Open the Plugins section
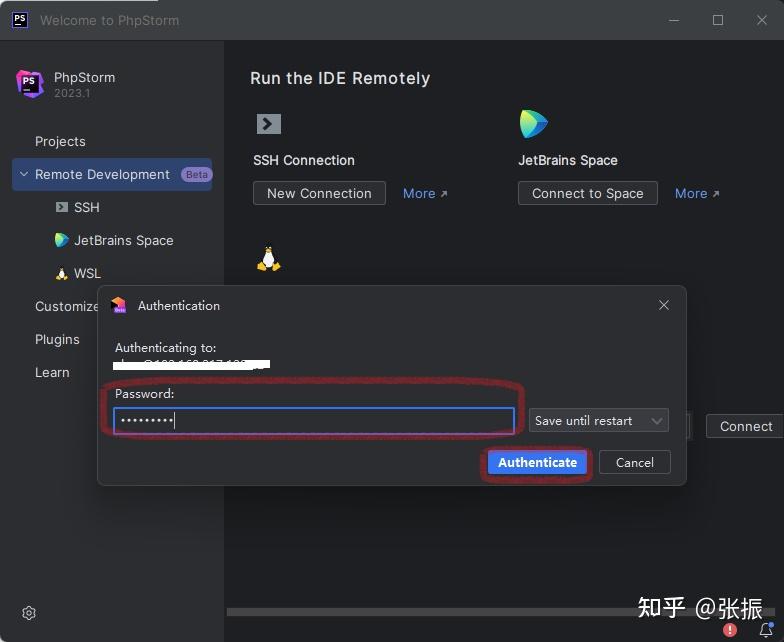Image resolution: width=784 pixels, height=642 pixels. [57, 340]
